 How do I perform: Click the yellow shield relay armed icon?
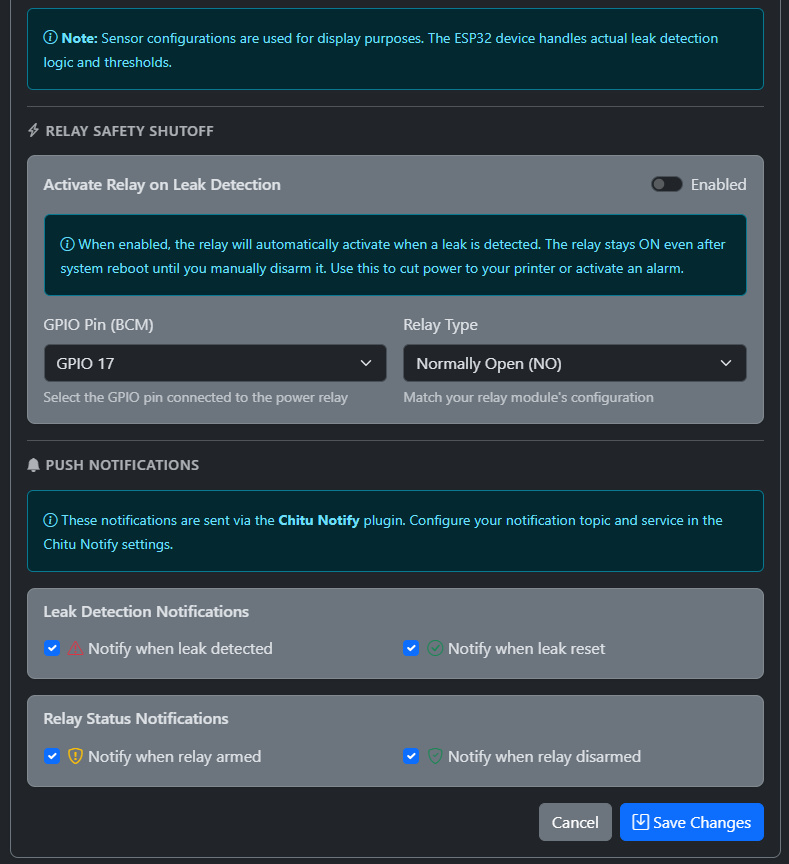tap(75, 756)
